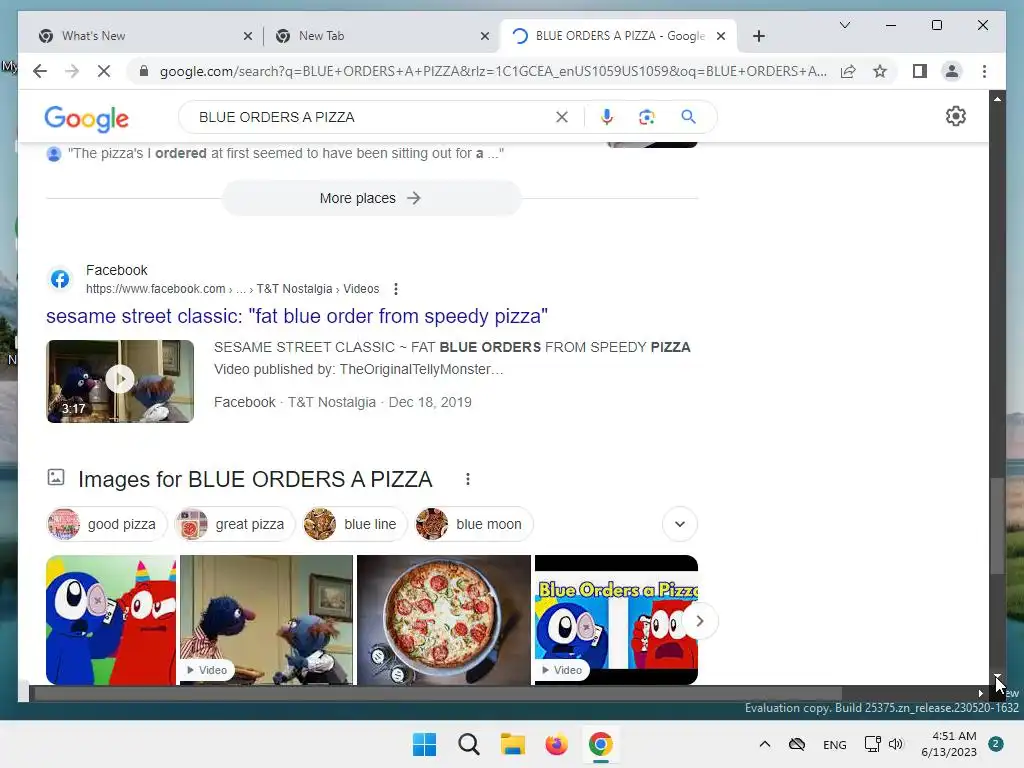Select the BLUE ORDERS A PIZZA tab
The height and width of the screenshot is (768, 1024).
pyautogui.click(x=617, y=36)
